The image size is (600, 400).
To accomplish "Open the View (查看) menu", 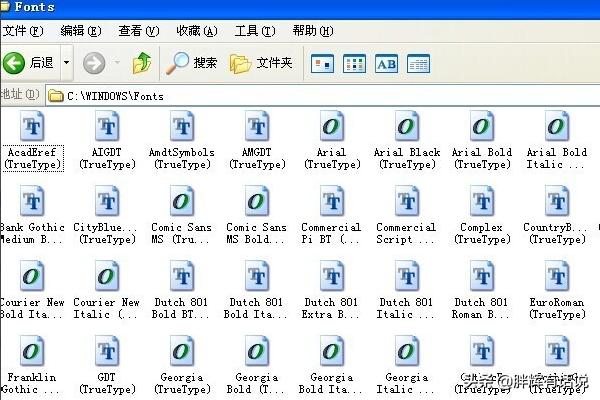I will pos(139,31).
